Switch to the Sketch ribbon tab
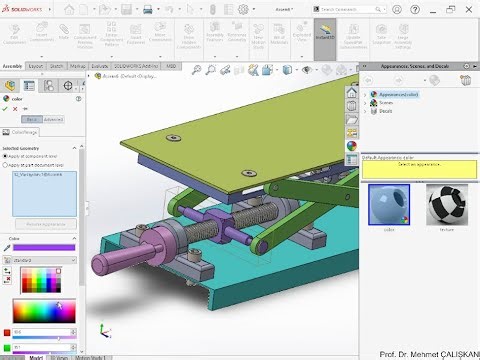The width and height of the screenshot is (480, 360). pos(57,66)
